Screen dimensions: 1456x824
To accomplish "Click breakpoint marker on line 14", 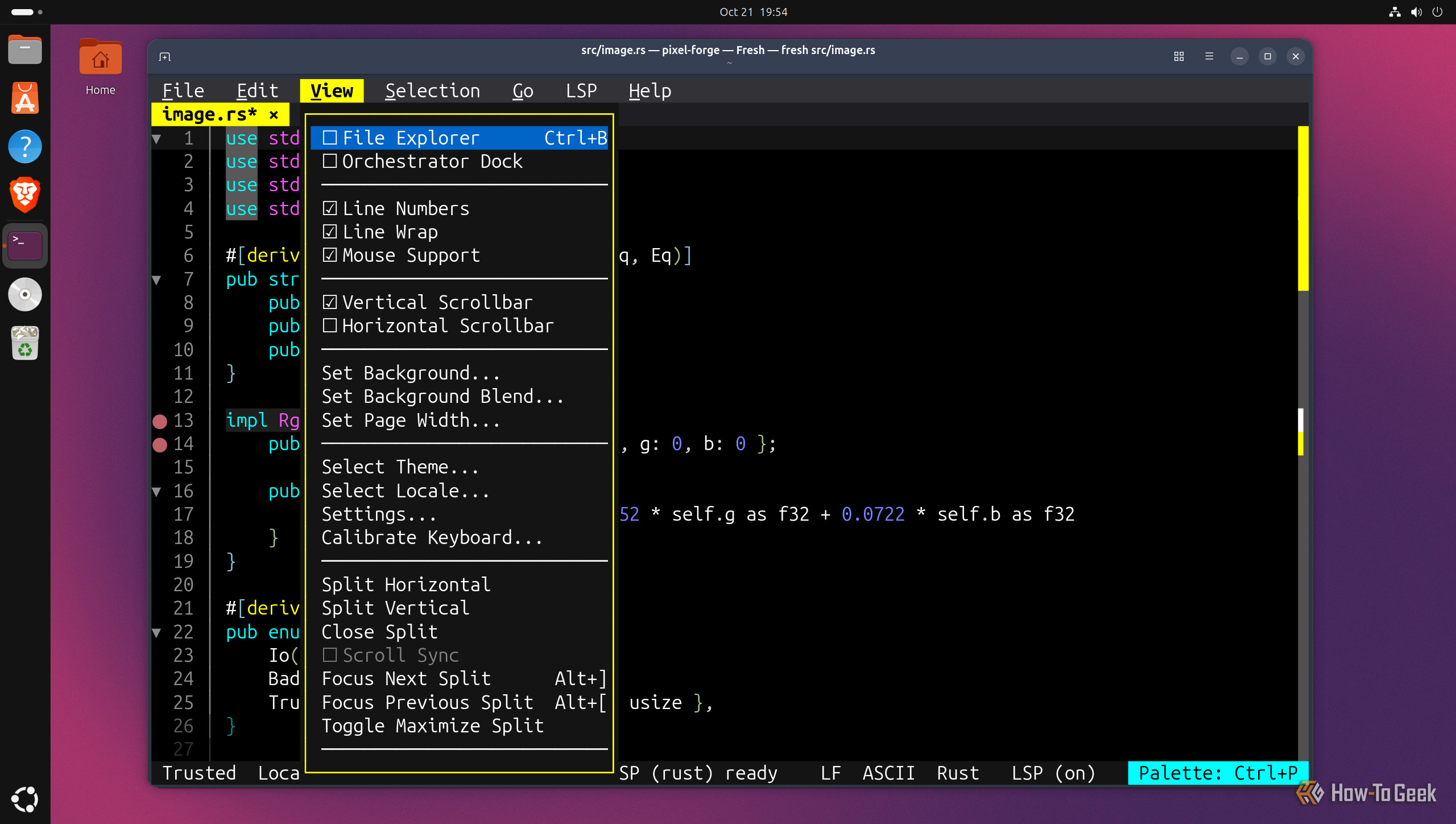I will pos(160,444).
